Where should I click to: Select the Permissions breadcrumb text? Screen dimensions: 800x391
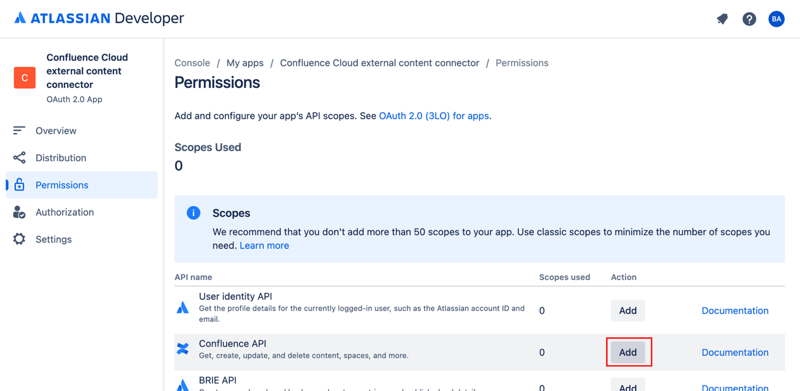point(522,63)
